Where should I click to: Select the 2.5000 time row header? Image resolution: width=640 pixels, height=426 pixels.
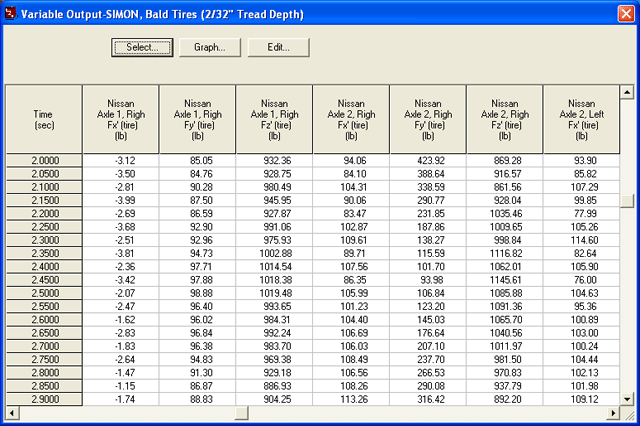tap(44, 291)
